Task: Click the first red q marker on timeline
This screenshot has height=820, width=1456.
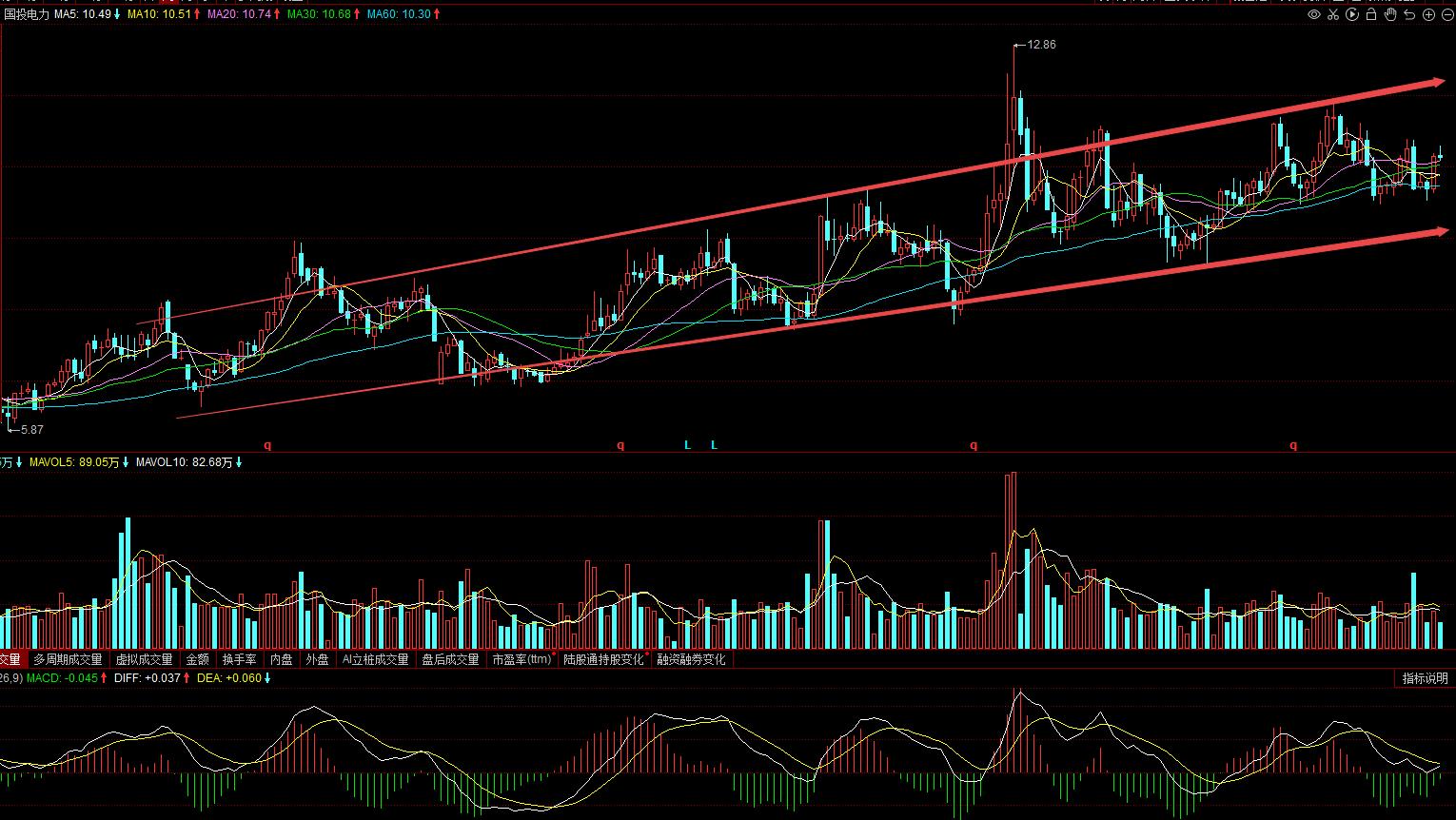Action: [267, 445]
